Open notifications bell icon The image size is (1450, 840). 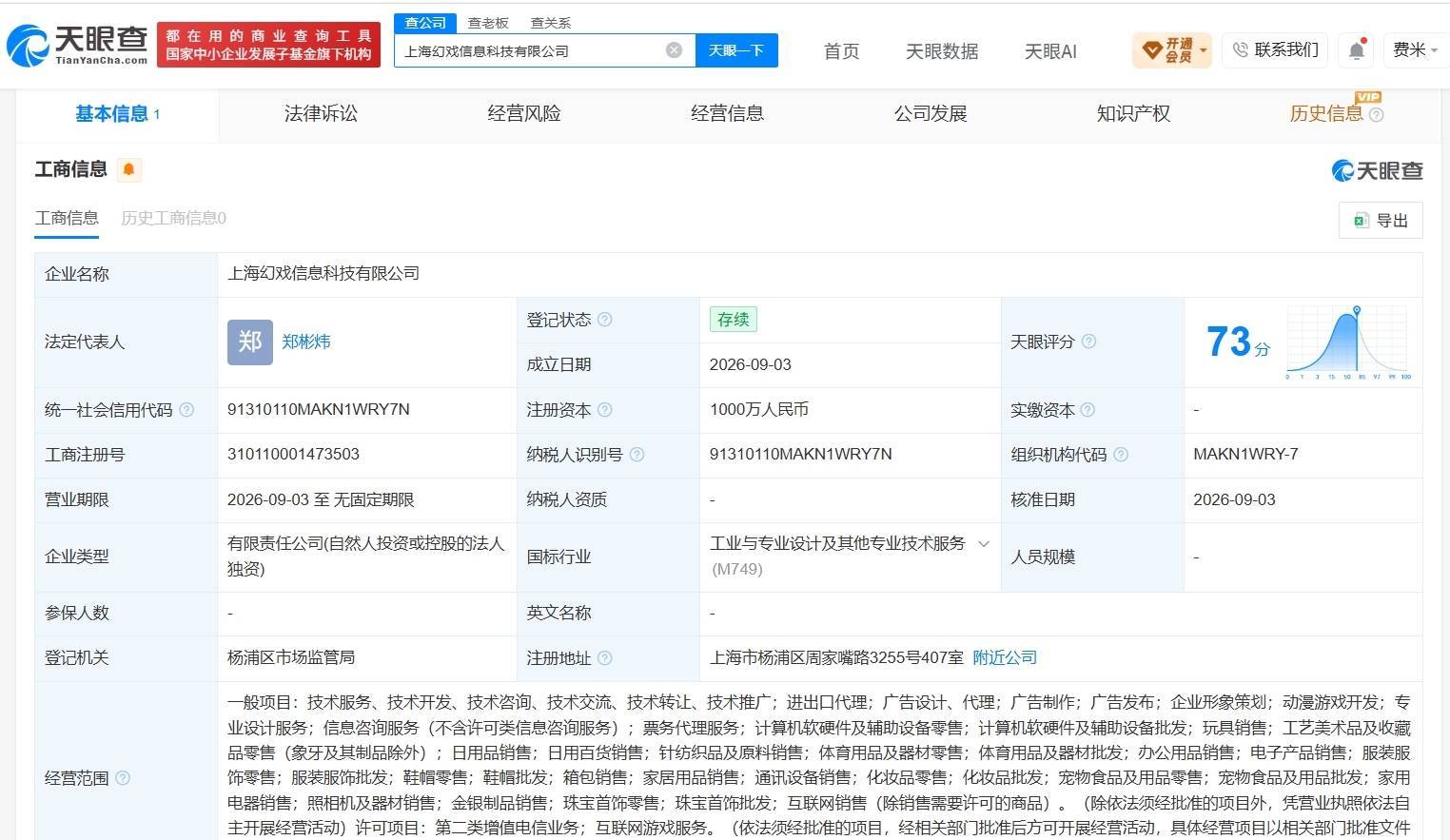point(1356,49)
